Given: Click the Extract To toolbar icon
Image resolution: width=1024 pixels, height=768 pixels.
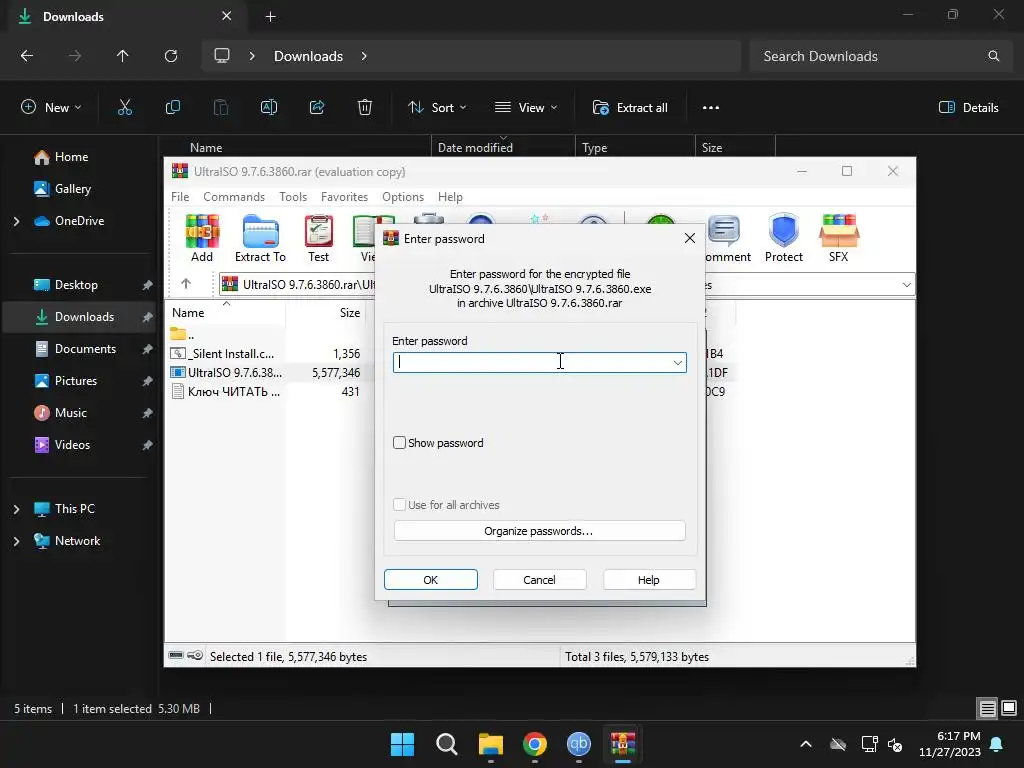Looking at the screenshot, I should pyautogui.click(x=260, y=238).
